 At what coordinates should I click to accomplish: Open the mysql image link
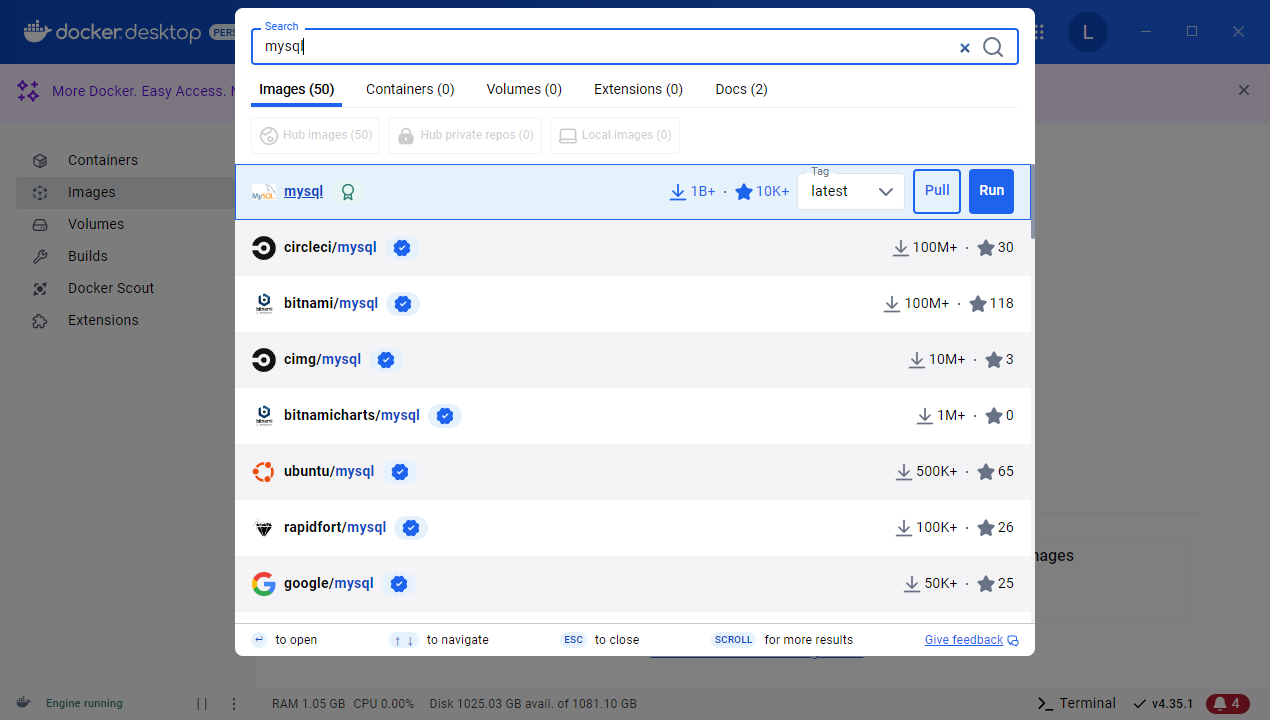point(303,191)
